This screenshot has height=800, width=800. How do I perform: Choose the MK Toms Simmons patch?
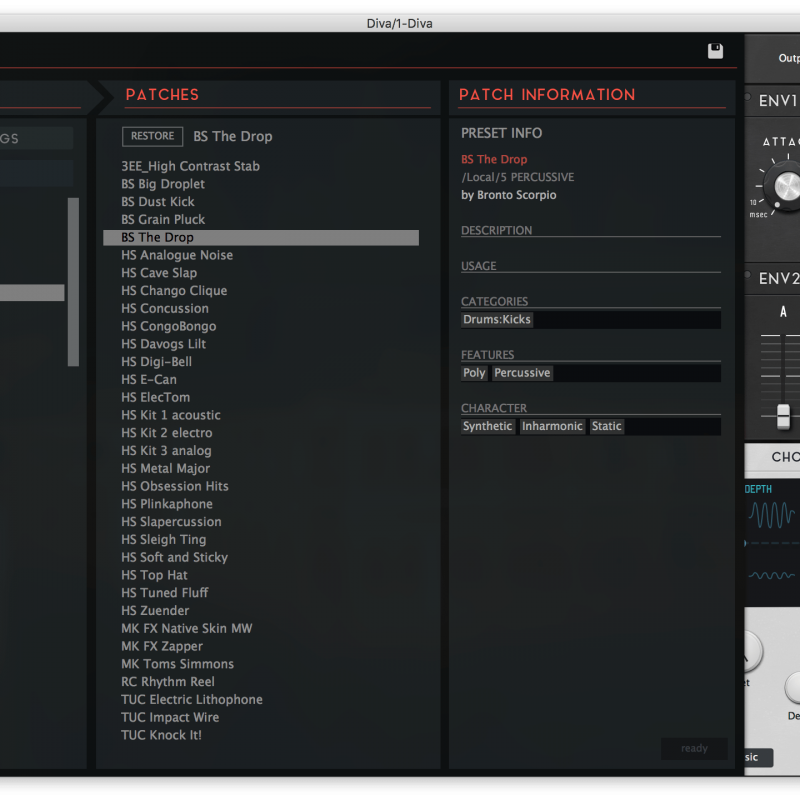pos(177,664)
